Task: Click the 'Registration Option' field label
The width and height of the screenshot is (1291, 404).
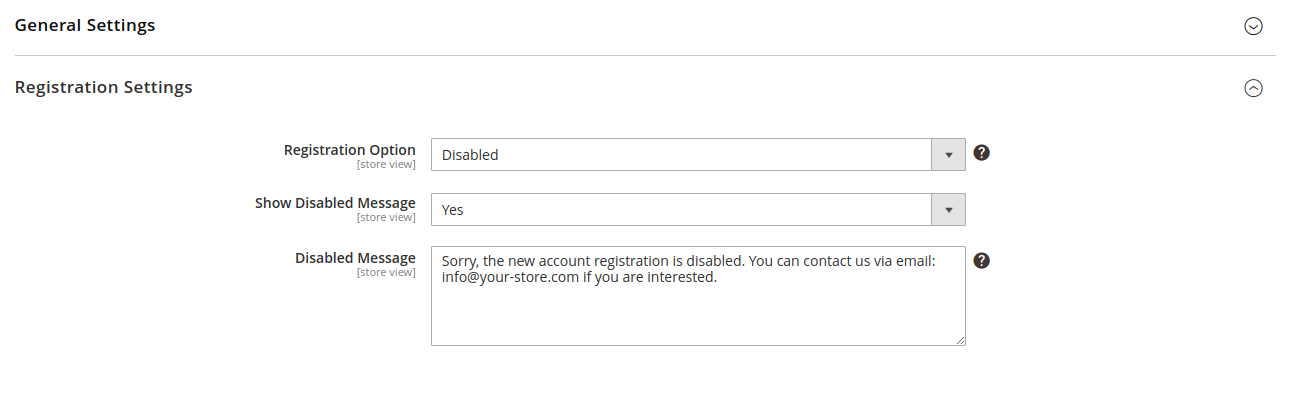Action: coord(349,150)
